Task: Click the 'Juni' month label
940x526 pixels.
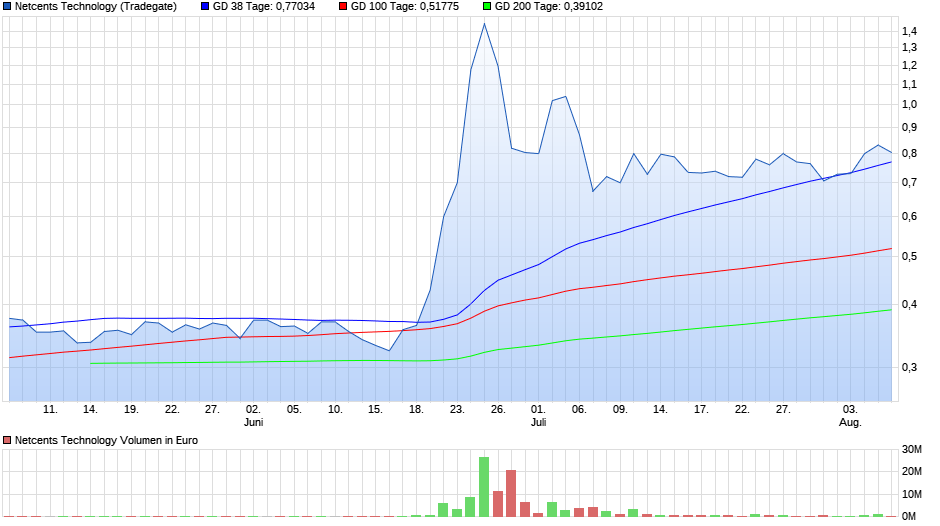Action: (254, 422)
